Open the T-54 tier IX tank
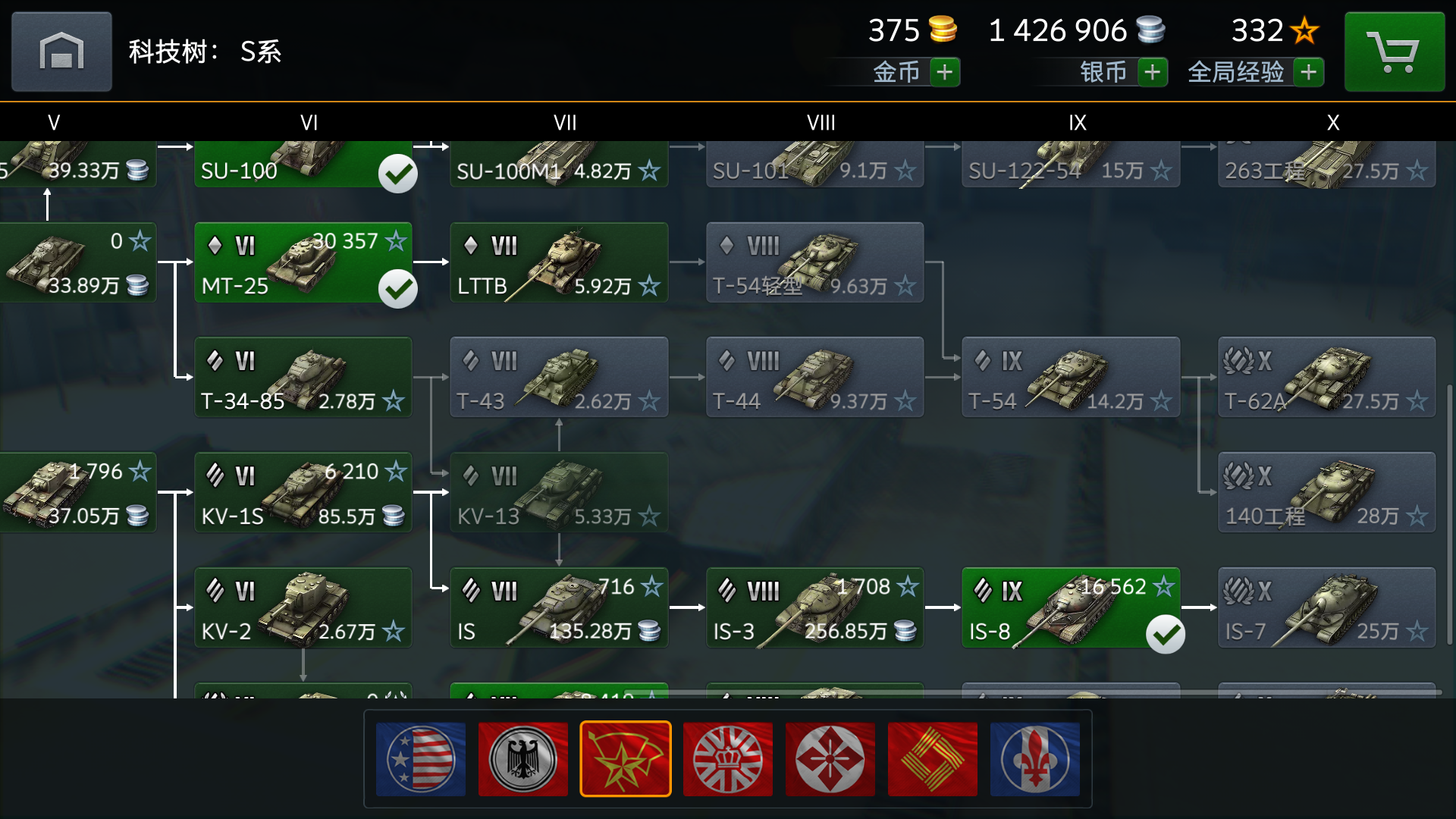Viewport: 1456px width, 819px height. [x=1071, y=377]
